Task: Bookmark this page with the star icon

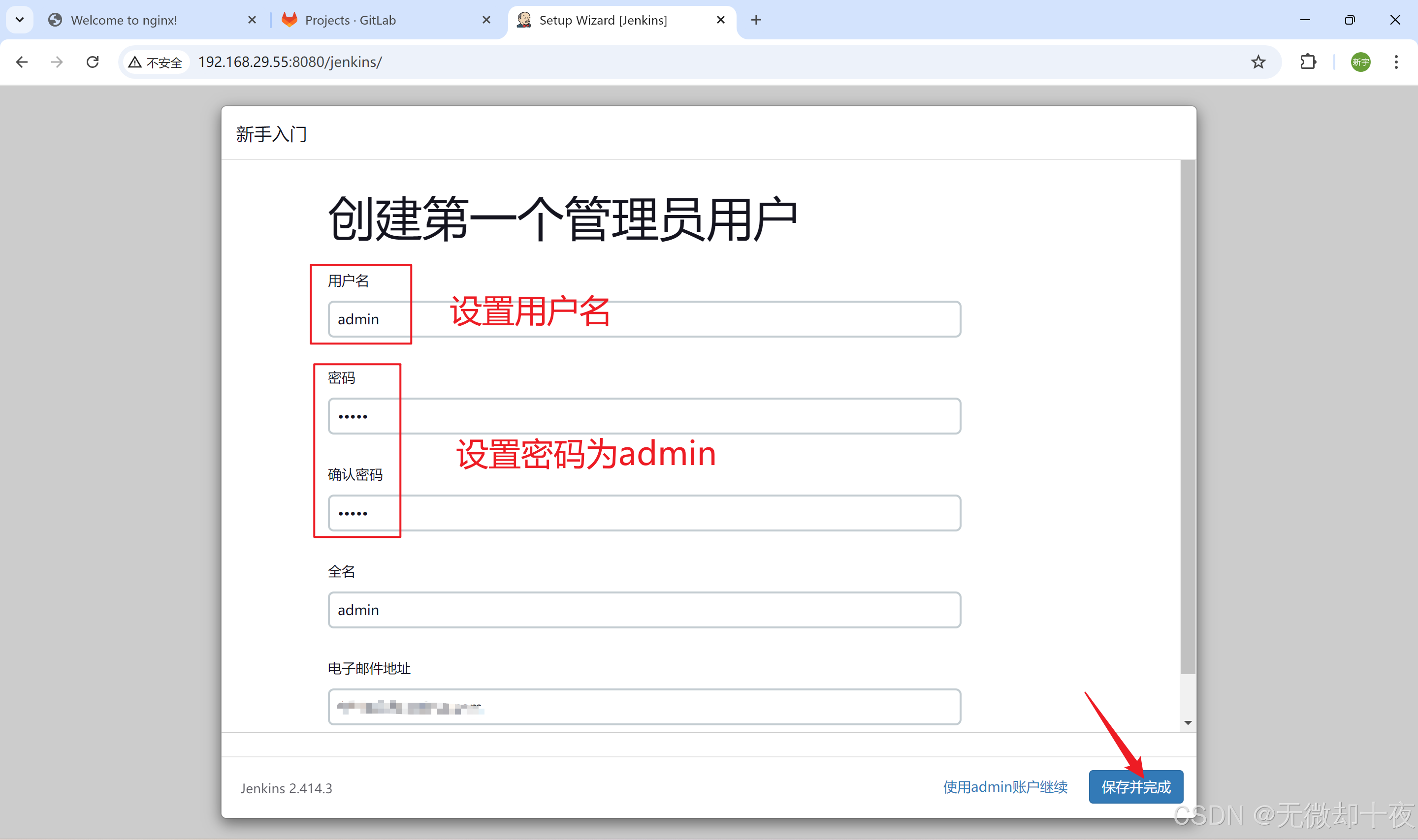Action: click(x=1258, y=62)
